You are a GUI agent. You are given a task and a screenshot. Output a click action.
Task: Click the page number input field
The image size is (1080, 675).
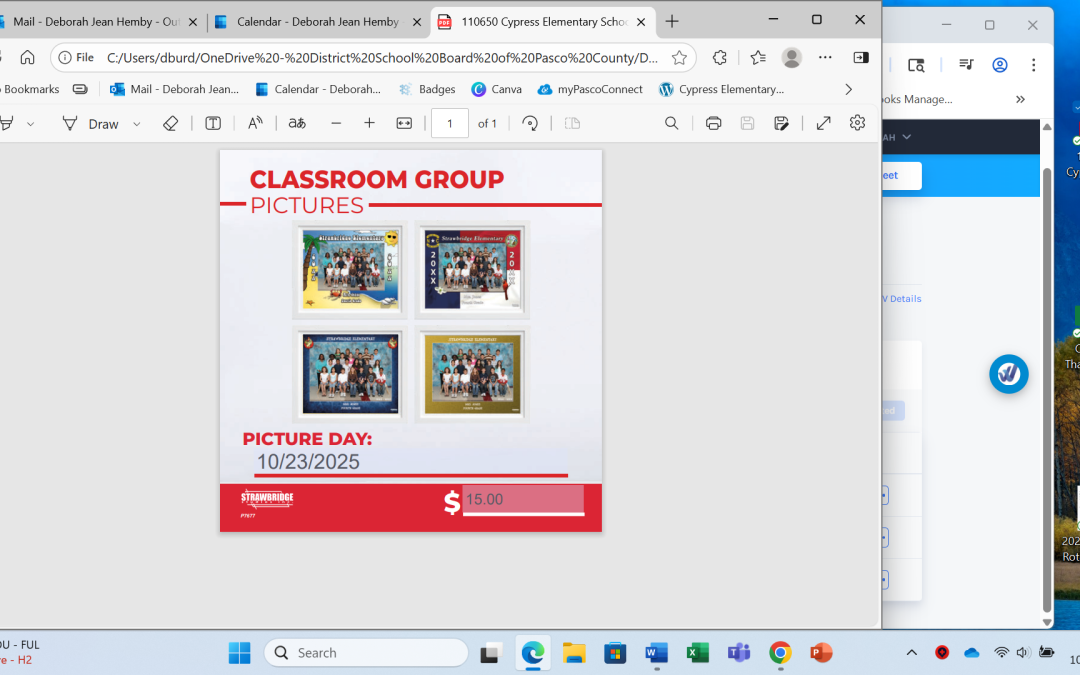click(450, 123)
